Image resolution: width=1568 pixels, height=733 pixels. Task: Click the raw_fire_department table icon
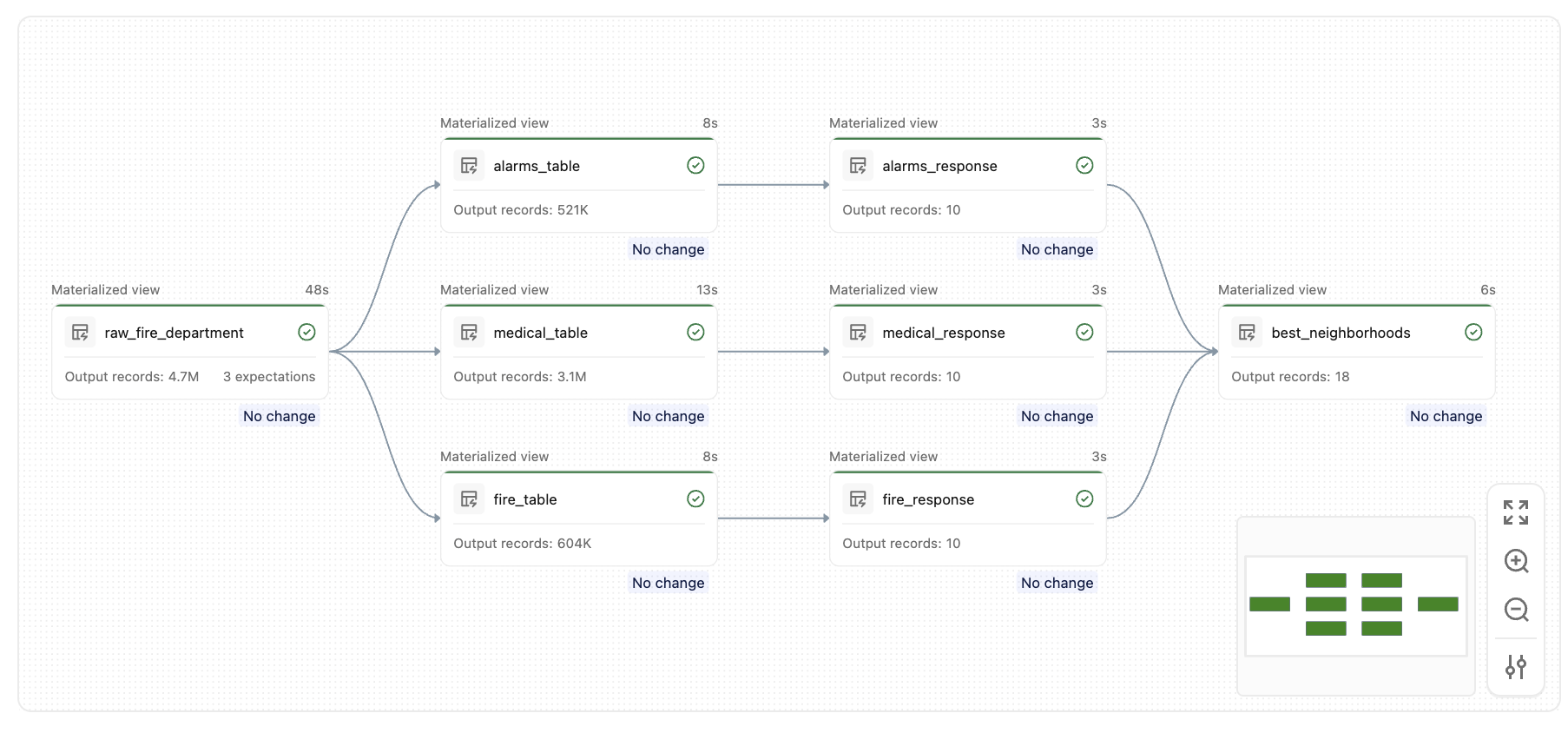[x=80, y=333]
